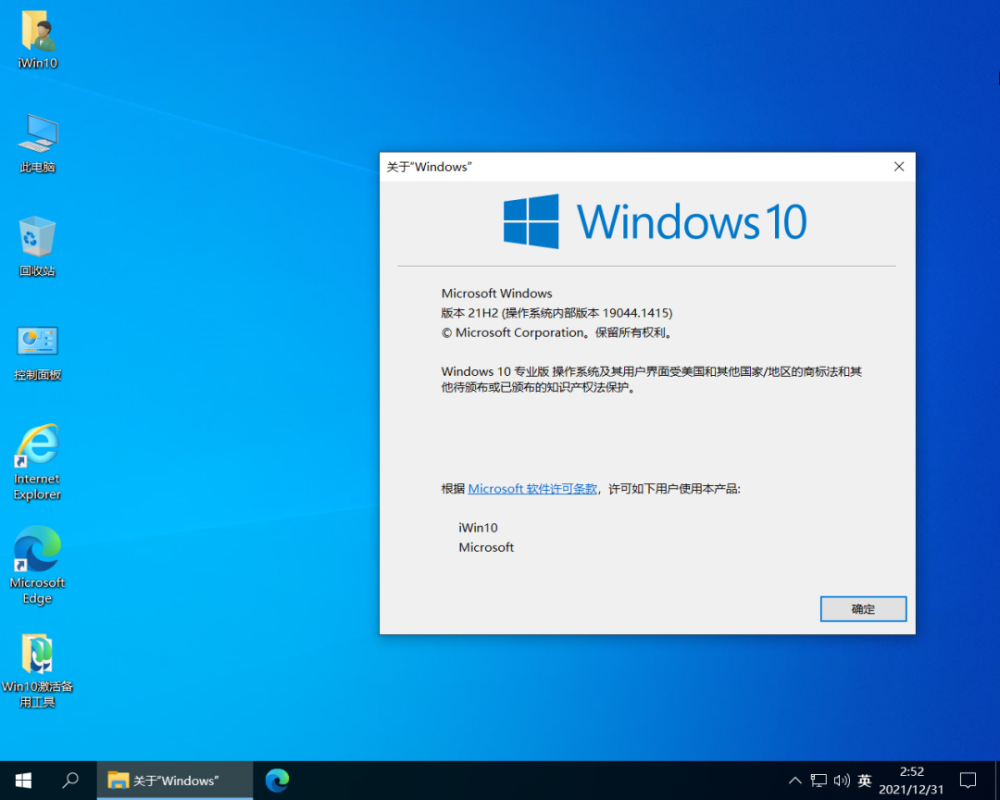This screenshot has width=1000, height=800.
Task: Open the network tray icon
Action: point(818,780)
